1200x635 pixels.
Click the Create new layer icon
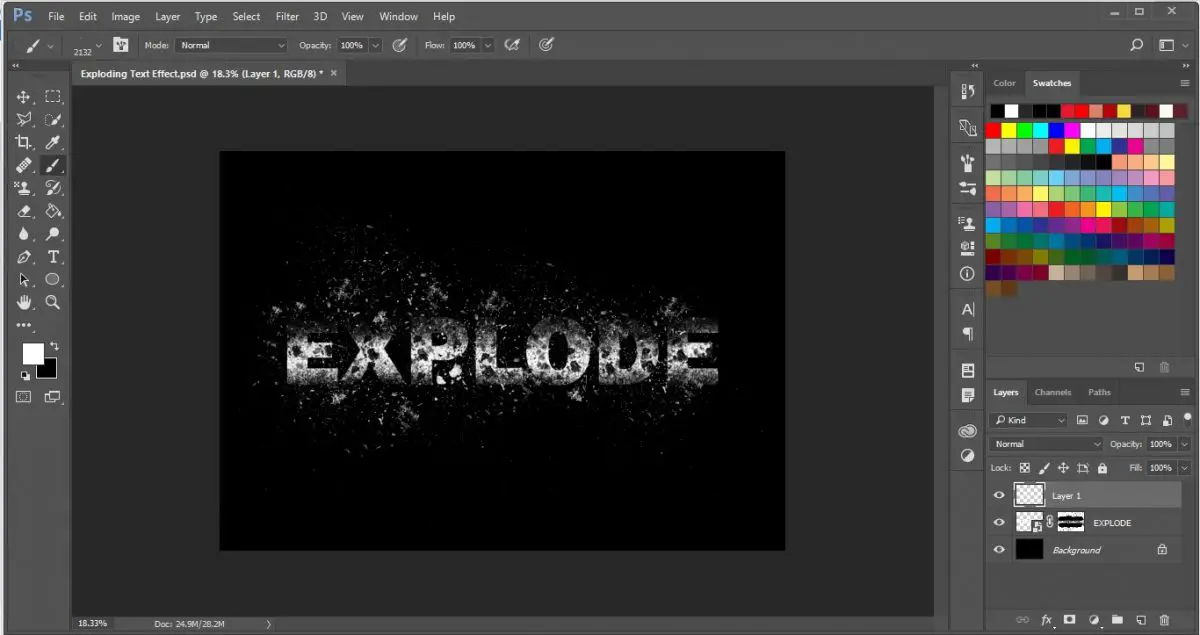pyautogui.click(x=1141, y=619)
